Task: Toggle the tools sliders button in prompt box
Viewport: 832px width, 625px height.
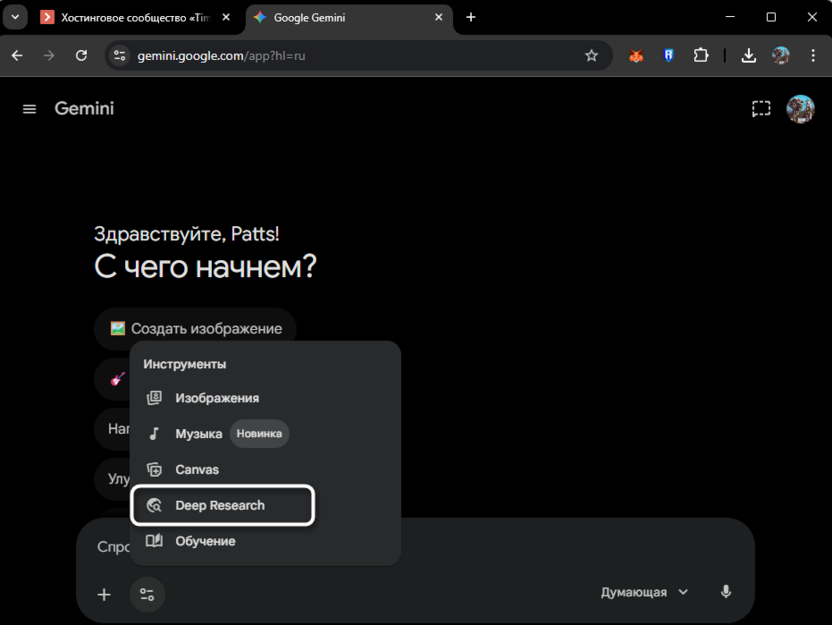Action: click(147, 594)
